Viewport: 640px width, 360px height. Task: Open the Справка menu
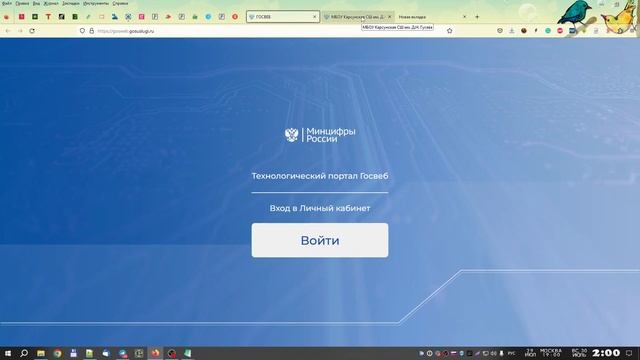coord(120,3)
